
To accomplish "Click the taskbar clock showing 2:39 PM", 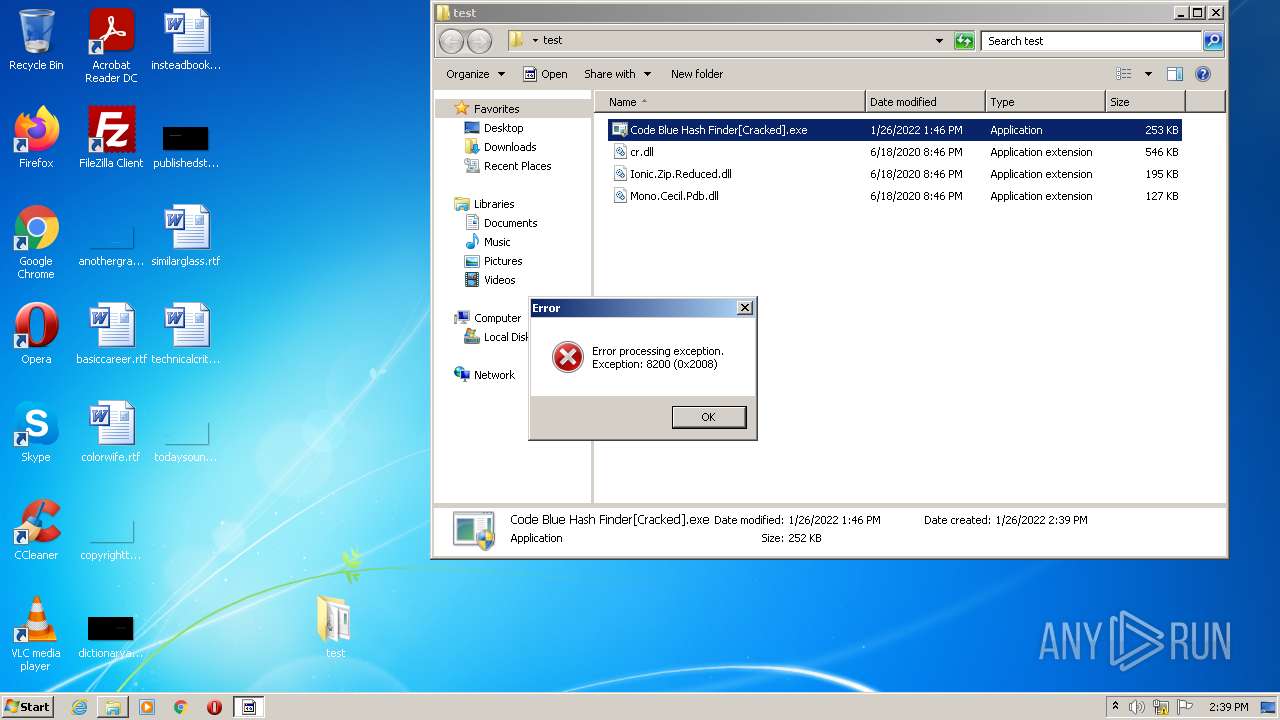I will 1228,707.
